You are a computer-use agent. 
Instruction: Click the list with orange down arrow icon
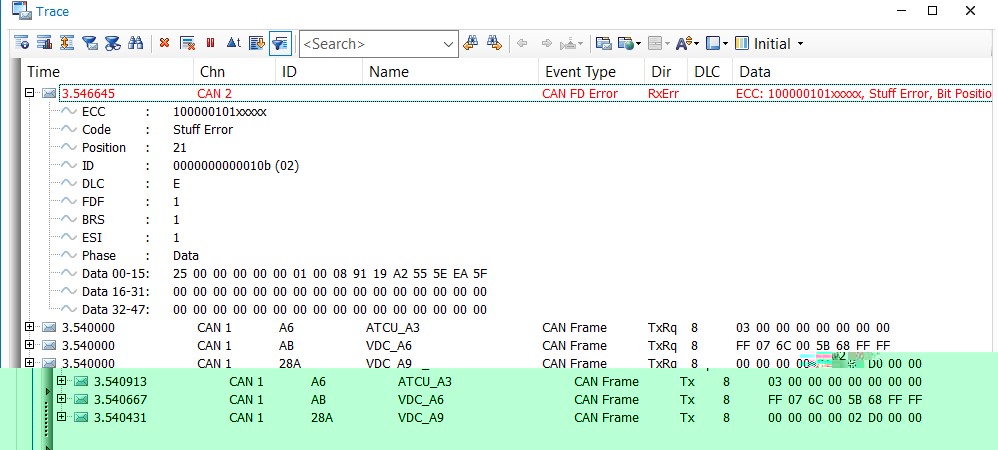coord(257,43)
